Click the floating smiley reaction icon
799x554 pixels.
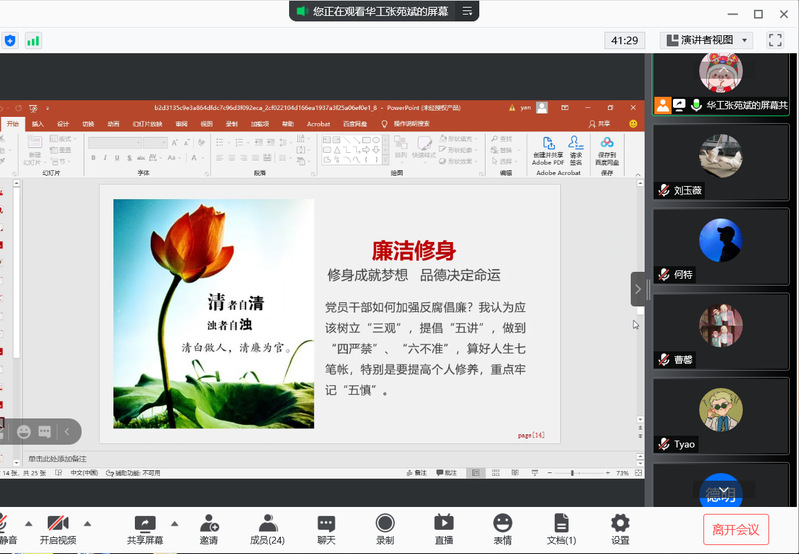point(24,432)
